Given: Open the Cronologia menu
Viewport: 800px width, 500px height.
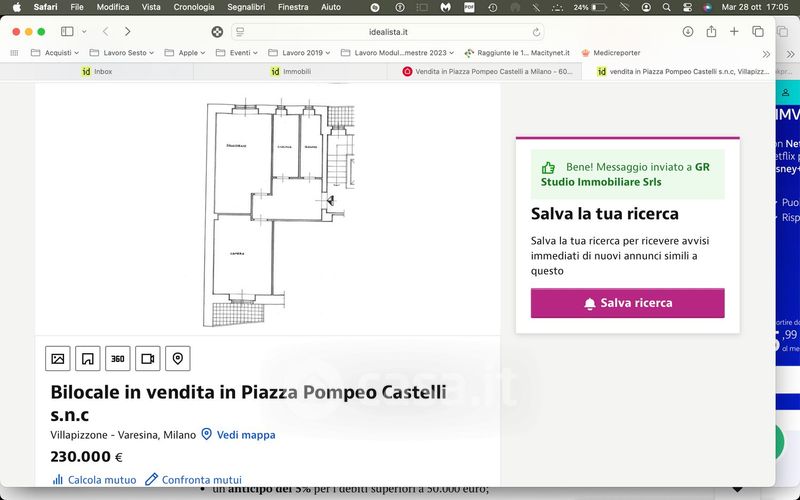Looking at the screenshot, I should [194, 7].
